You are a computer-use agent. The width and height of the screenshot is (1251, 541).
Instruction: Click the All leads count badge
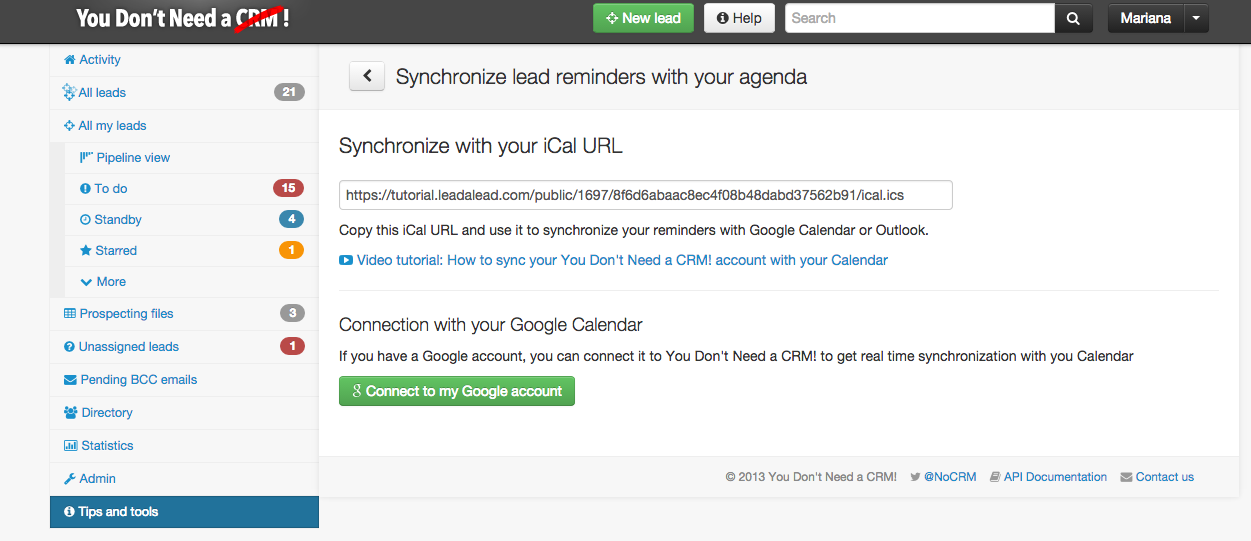289,92
